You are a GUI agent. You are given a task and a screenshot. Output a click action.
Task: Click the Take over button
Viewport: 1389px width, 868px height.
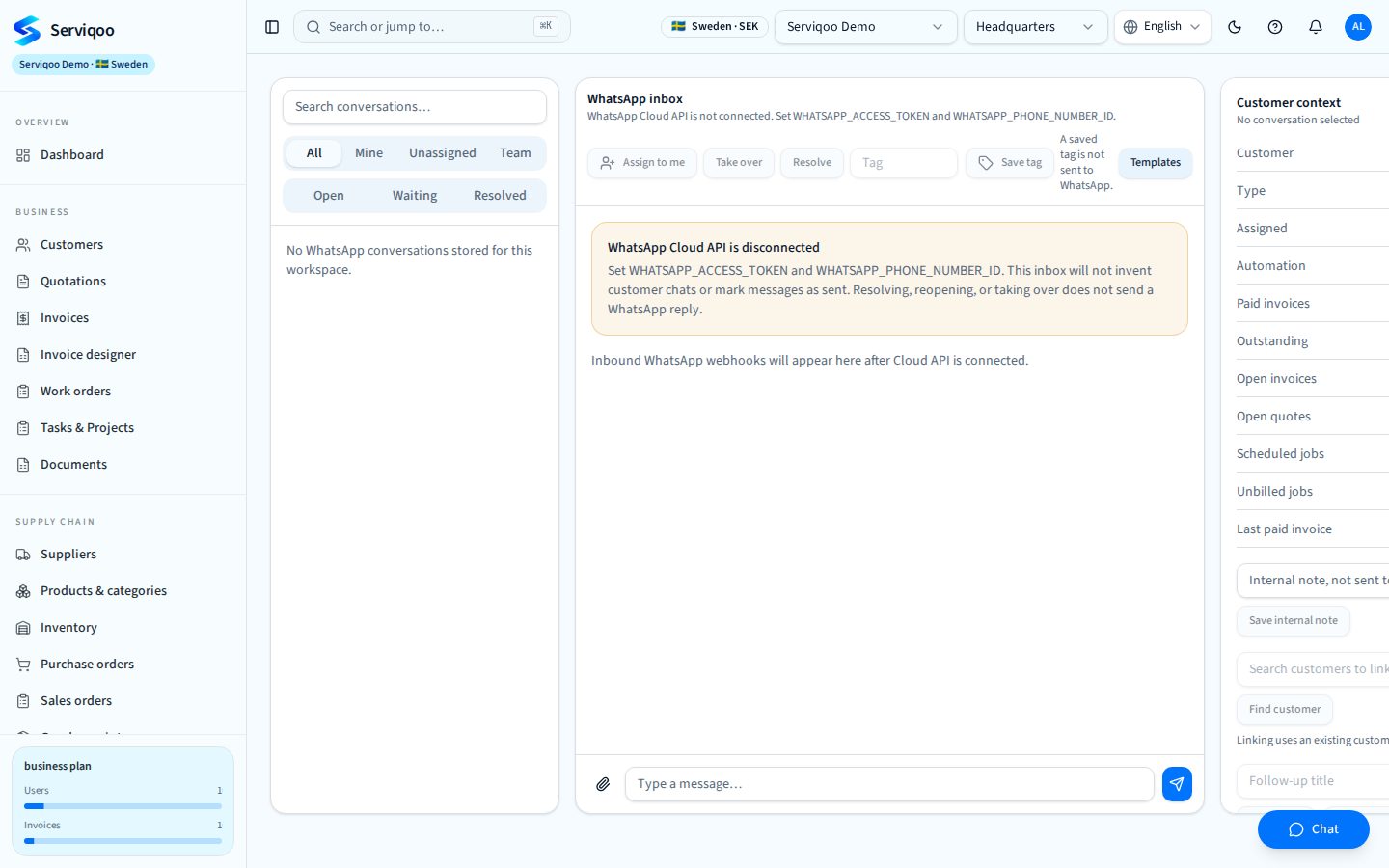(739, 163)
